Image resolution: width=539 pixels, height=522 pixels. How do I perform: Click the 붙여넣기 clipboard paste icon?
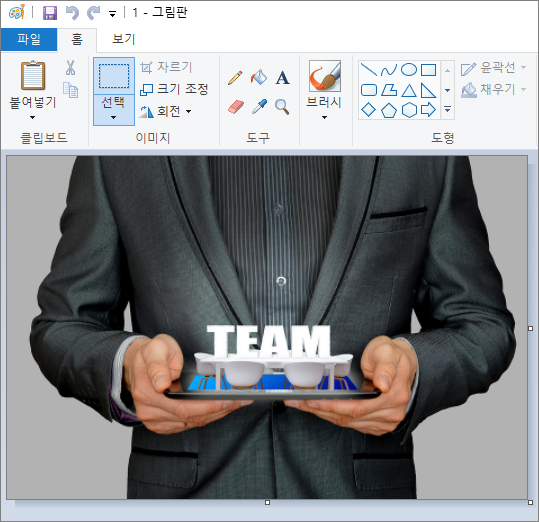point(33,76)
